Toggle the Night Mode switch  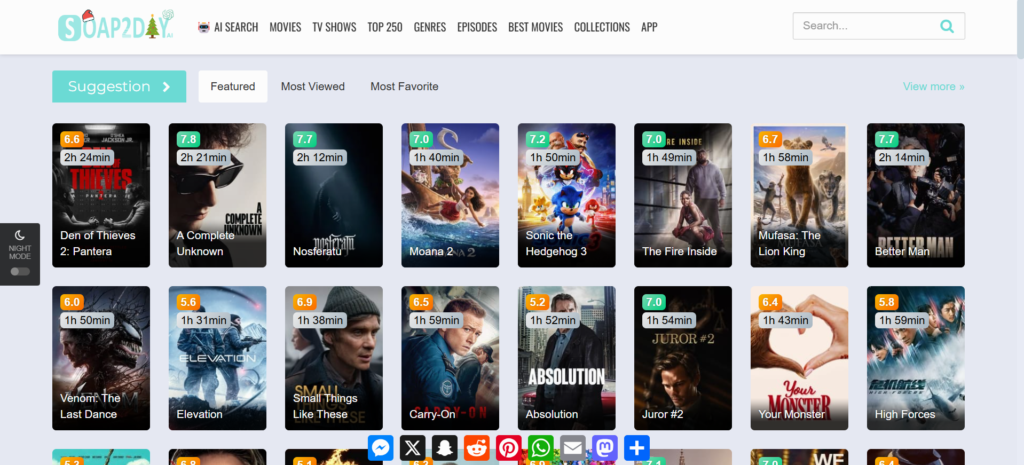pos(20,271)
